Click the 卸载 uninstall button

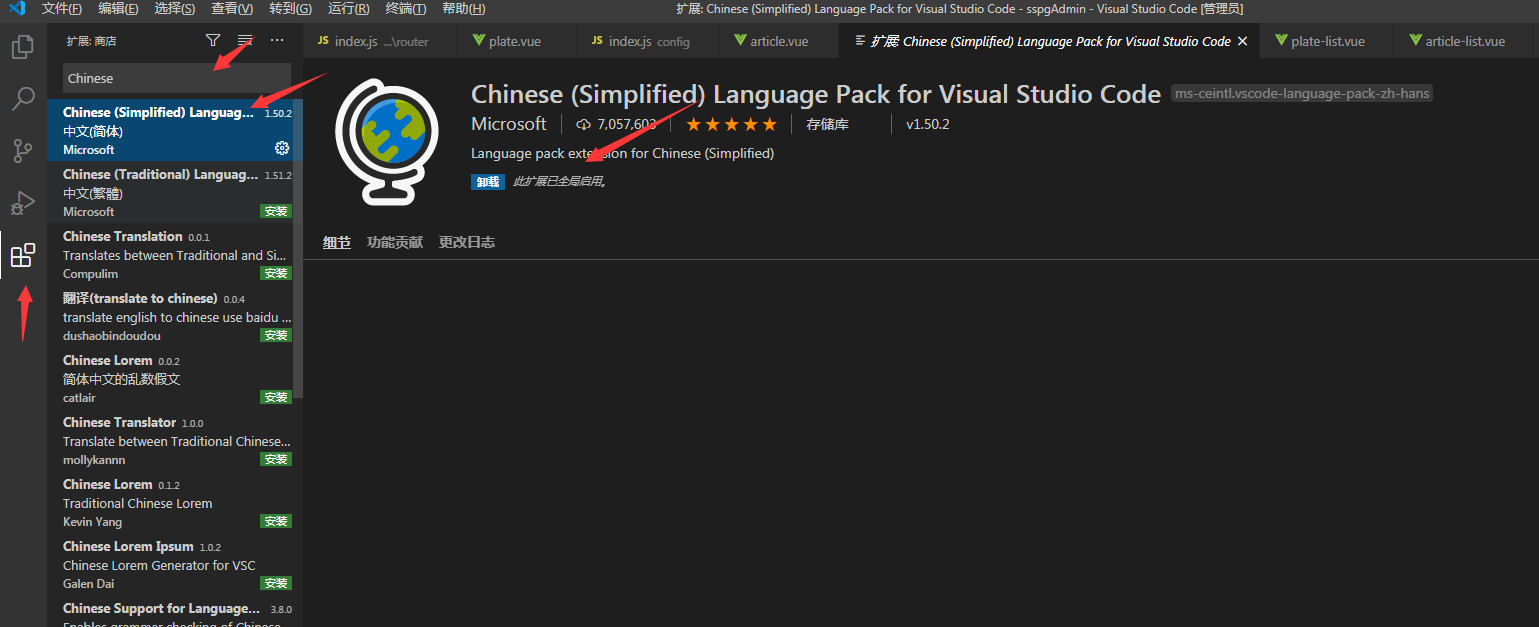(488, 182)
